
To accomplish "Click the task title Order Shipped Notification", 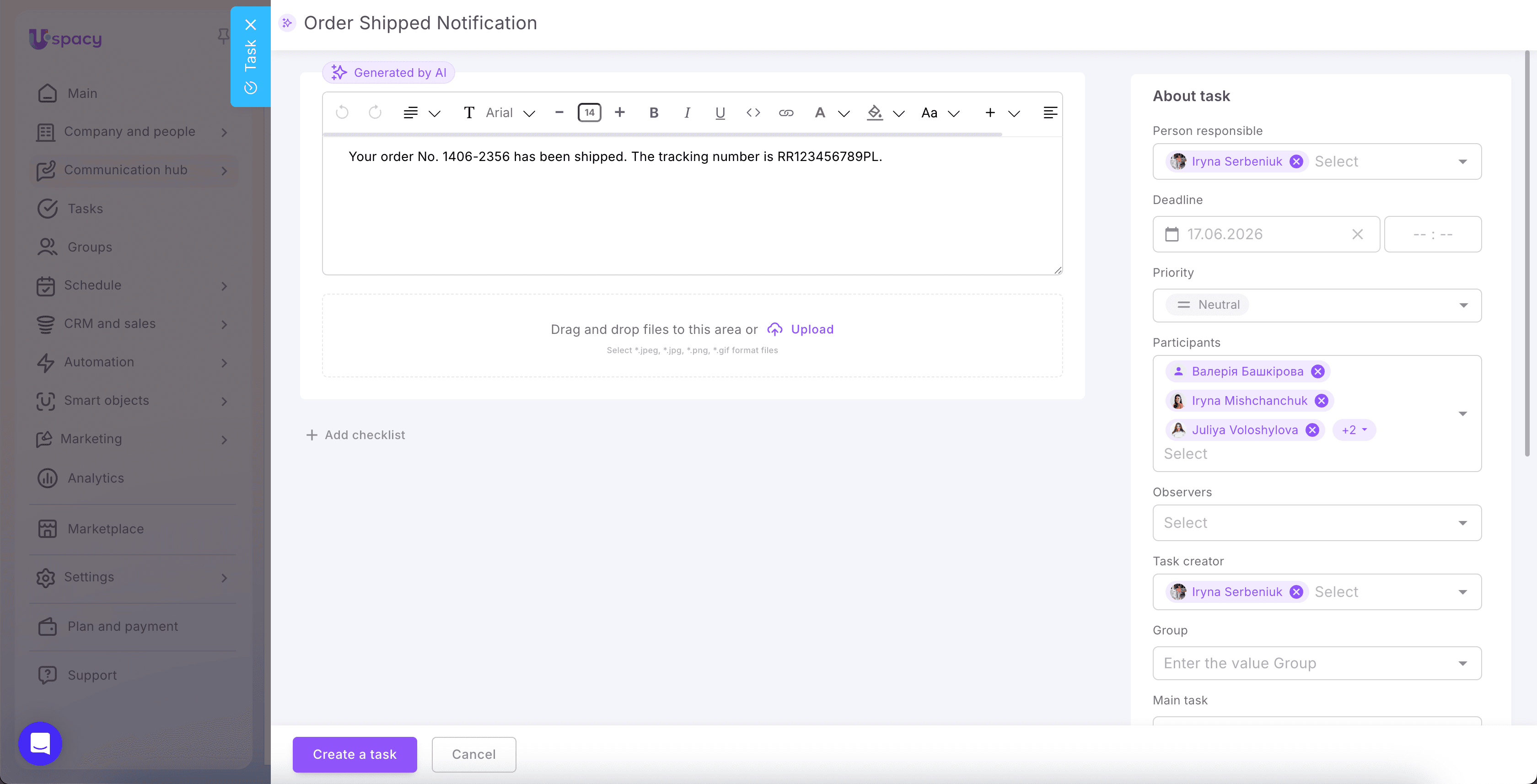I will pos(420,23).
